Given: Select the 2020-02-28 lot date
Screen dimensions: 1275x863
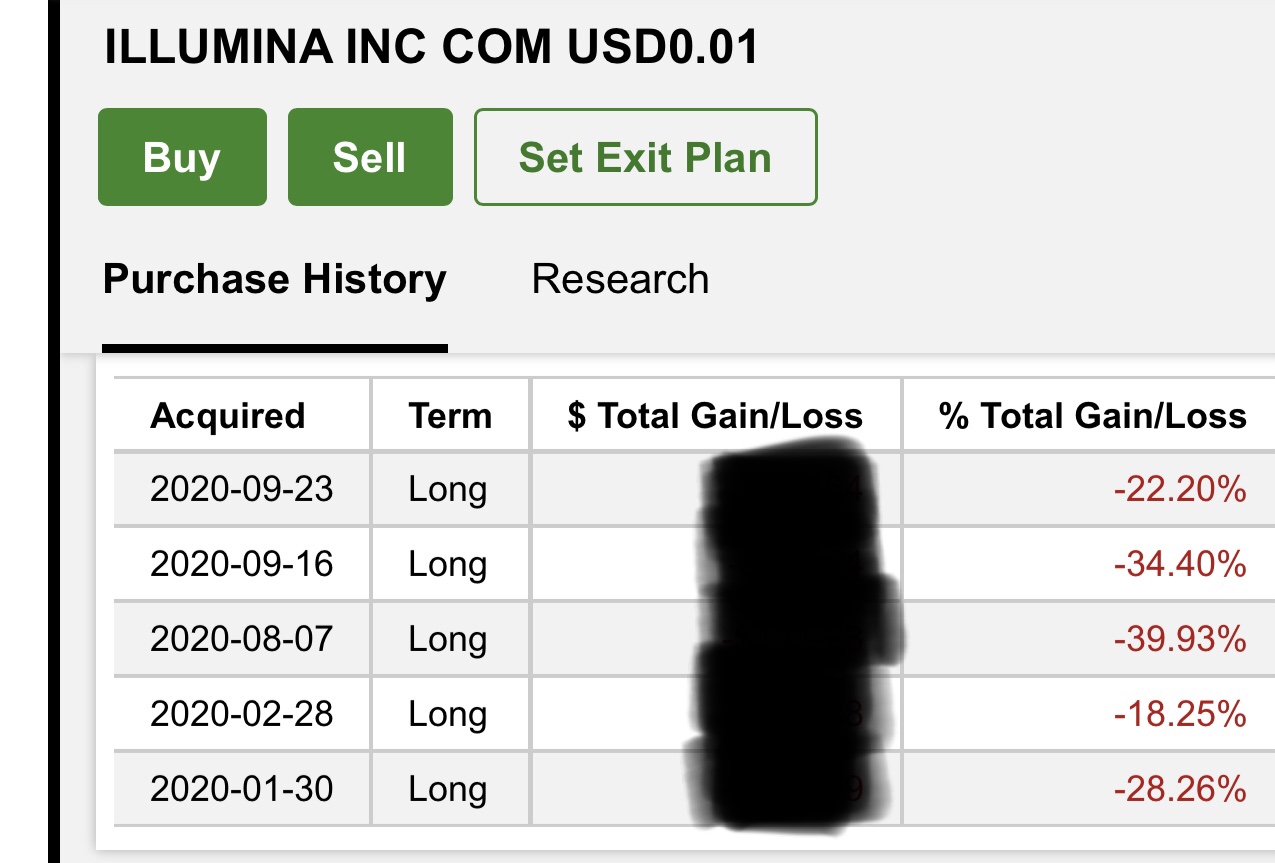Looking at the screenshot, I should click(241, 714).
